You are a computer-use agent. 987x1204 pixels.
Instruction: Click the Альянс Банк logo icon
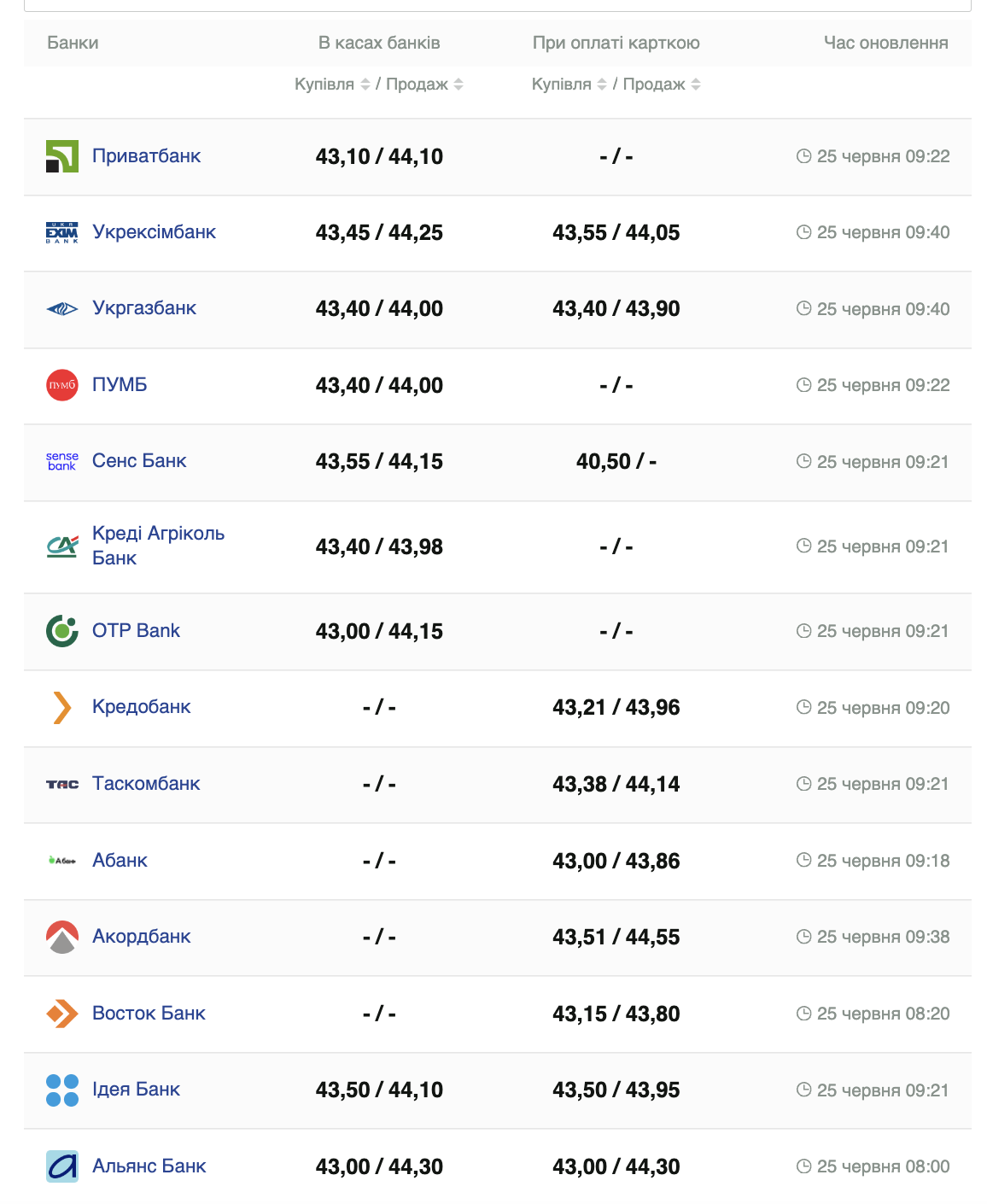click(61, 1166)
